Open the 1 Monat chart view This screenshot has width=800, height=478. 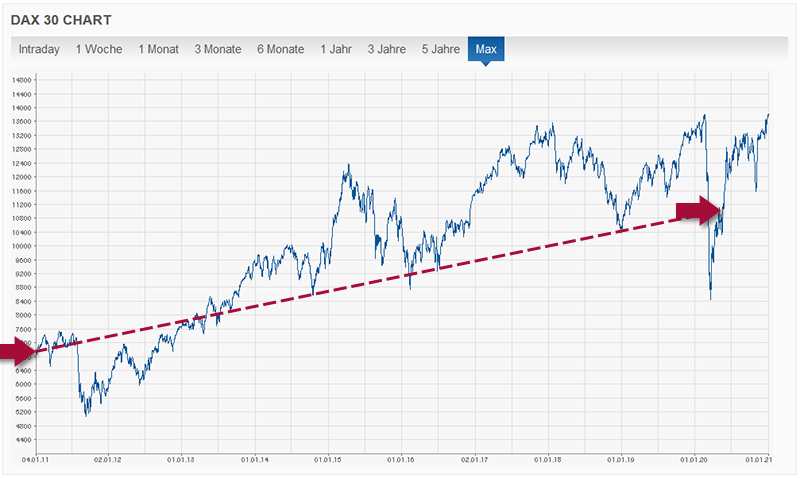160,49
